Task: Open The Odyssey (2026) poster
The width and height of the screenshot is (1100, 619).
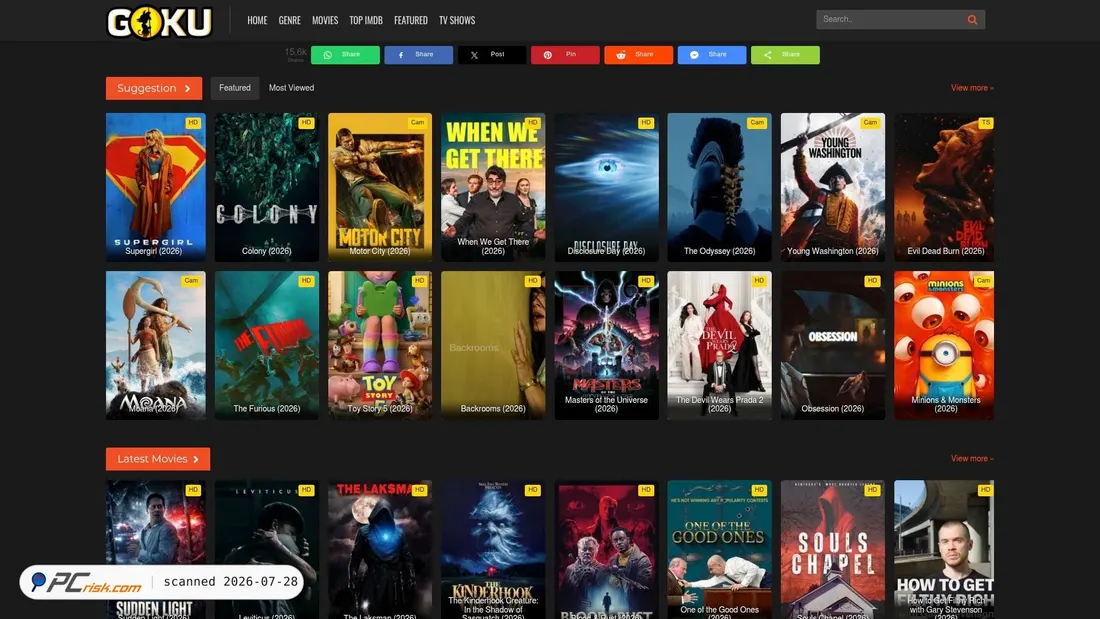Action: point(719,187)
